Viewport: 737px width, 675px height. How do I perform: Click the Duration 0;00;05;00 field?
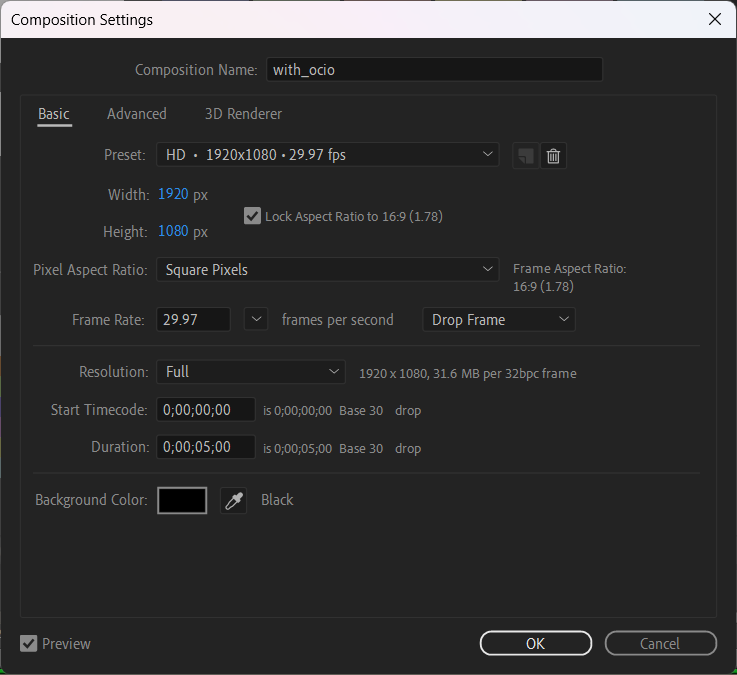[x=206, y=447]
